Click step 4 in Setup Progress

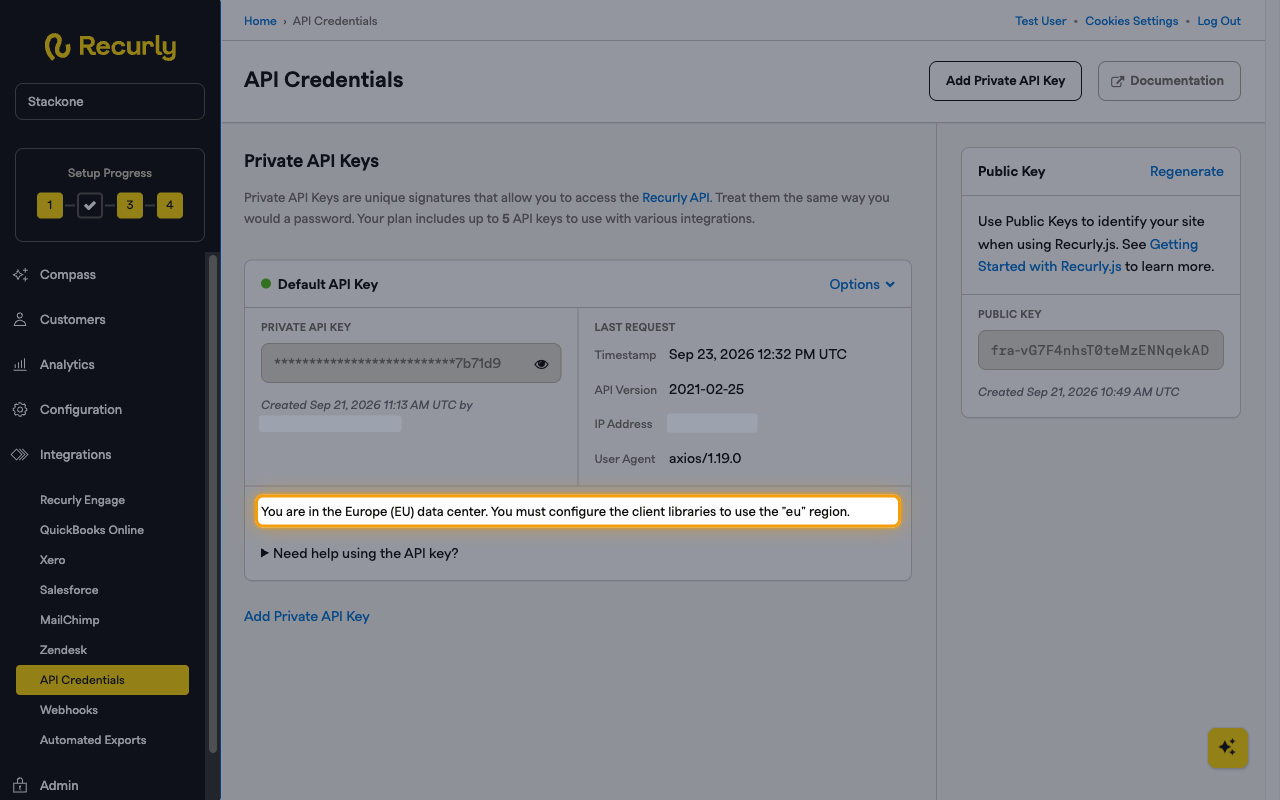click(x=170, y=205)
